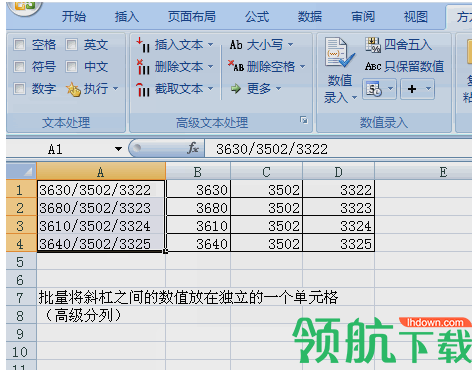
Task: Open 高级文本处理 dialog launcher
Action: 304,120
